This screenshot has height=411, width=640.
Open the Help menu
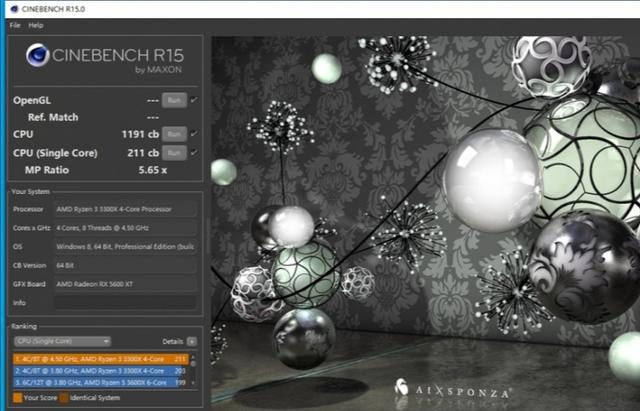[36, 24]
